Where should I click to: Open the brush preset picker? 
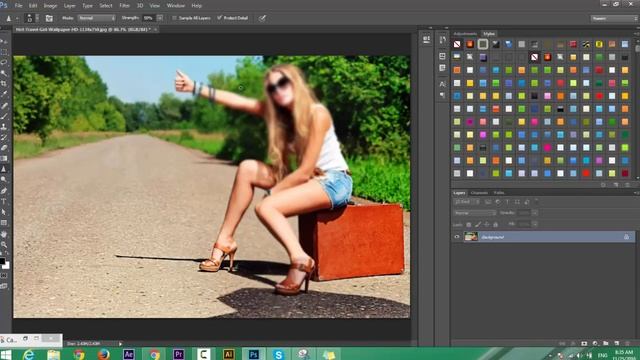click(32, 18)
